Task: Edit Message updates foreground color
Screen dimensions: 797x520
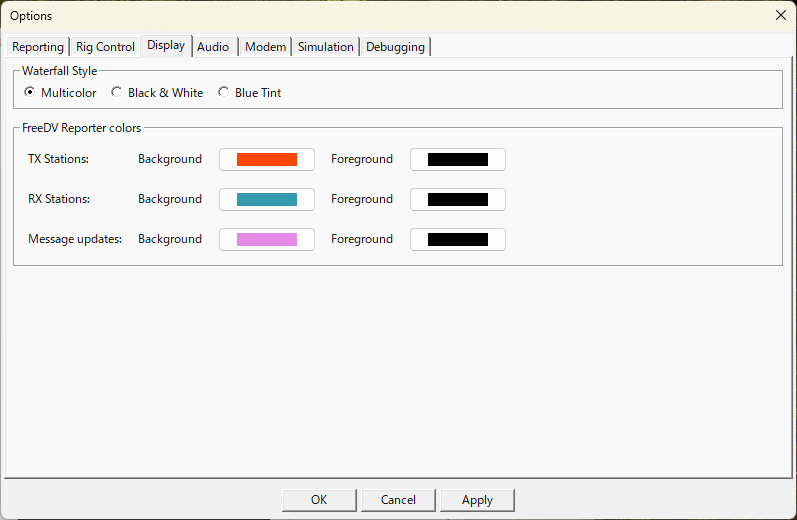Action: [x=458, y=239]
